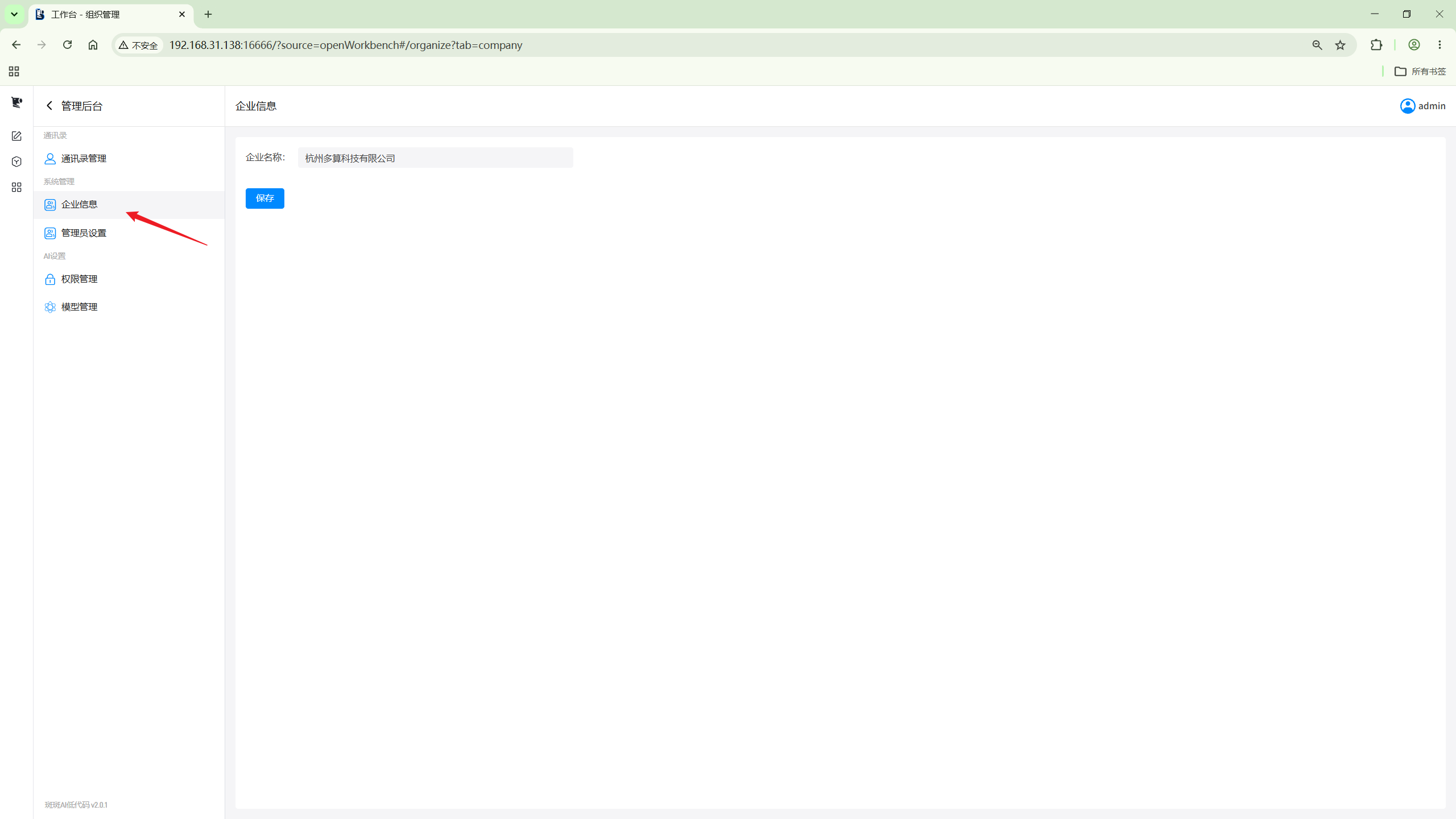Open browser three-dot menu

pyautogui.click(x=1440, y=45)
